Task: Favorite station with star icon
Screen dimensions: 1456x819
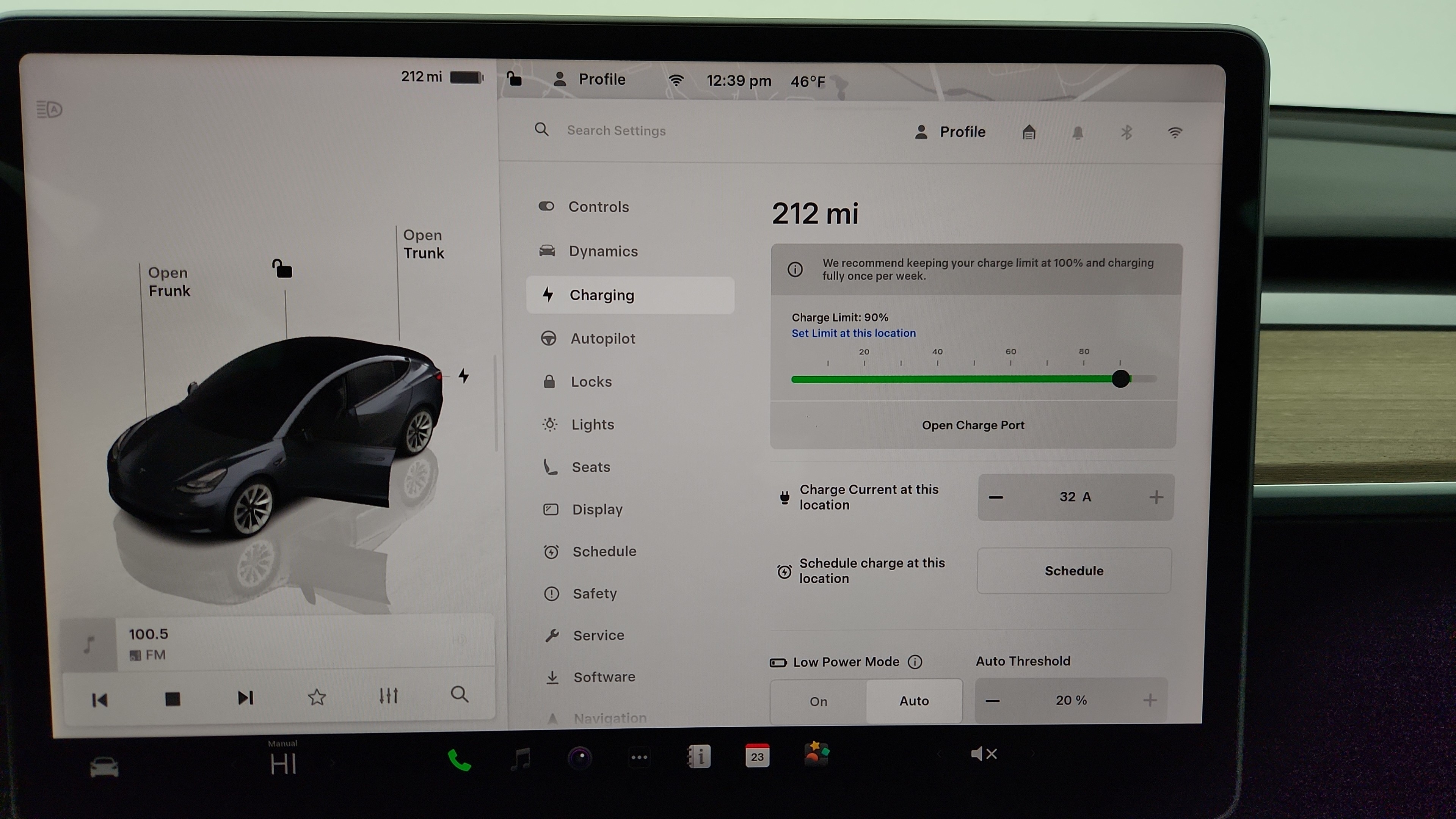Action: [317, 697]
